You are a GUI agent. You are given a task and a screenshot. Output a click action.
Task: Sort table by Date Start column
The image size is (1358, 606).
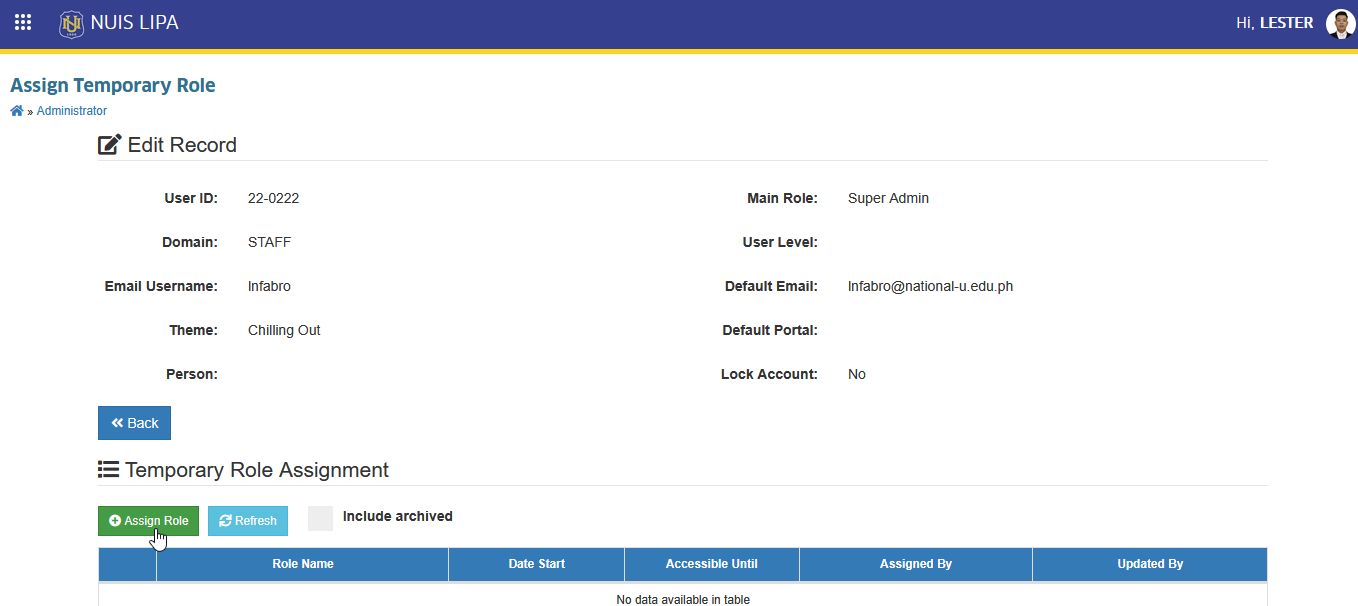[x=537, y=564]
